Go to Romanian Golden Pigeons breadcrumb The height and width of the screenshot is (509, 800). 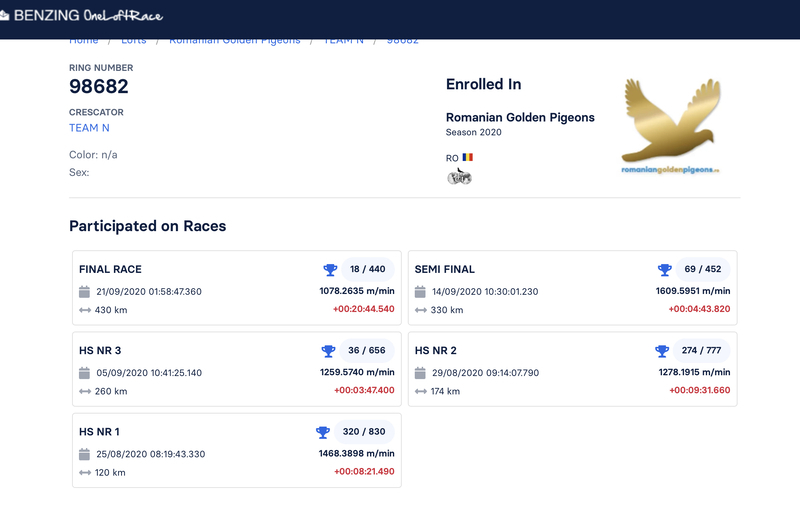coord(235,40)
